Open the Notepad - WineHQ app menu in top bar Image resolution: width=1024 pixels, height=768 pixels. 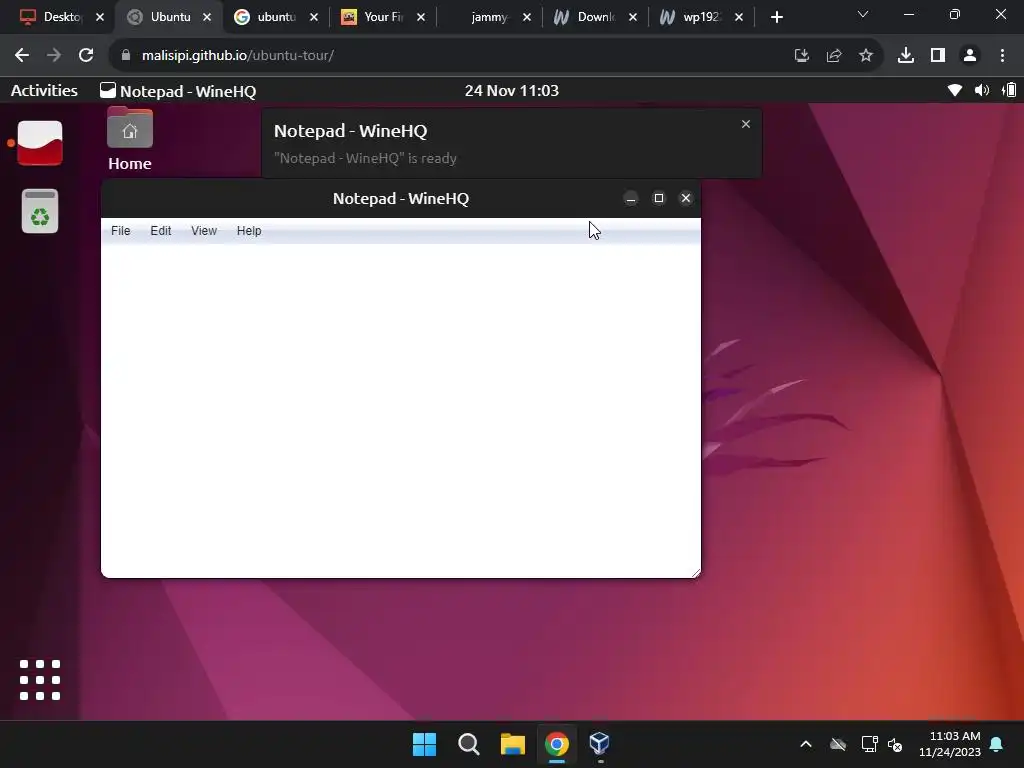click(178, 91)
